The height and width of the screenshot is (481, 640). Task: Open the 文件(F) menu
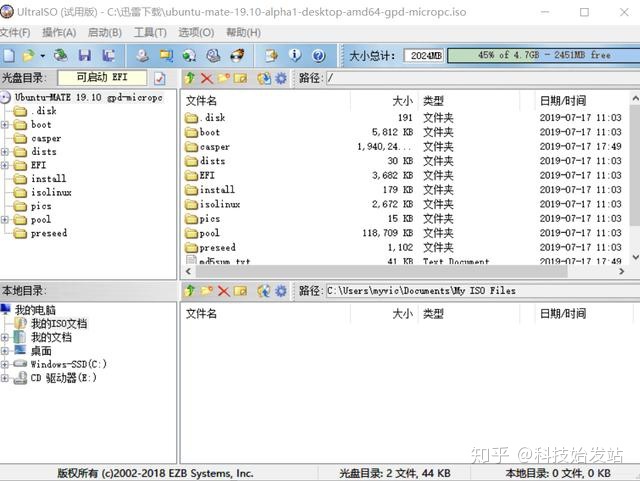coord(15,32)
